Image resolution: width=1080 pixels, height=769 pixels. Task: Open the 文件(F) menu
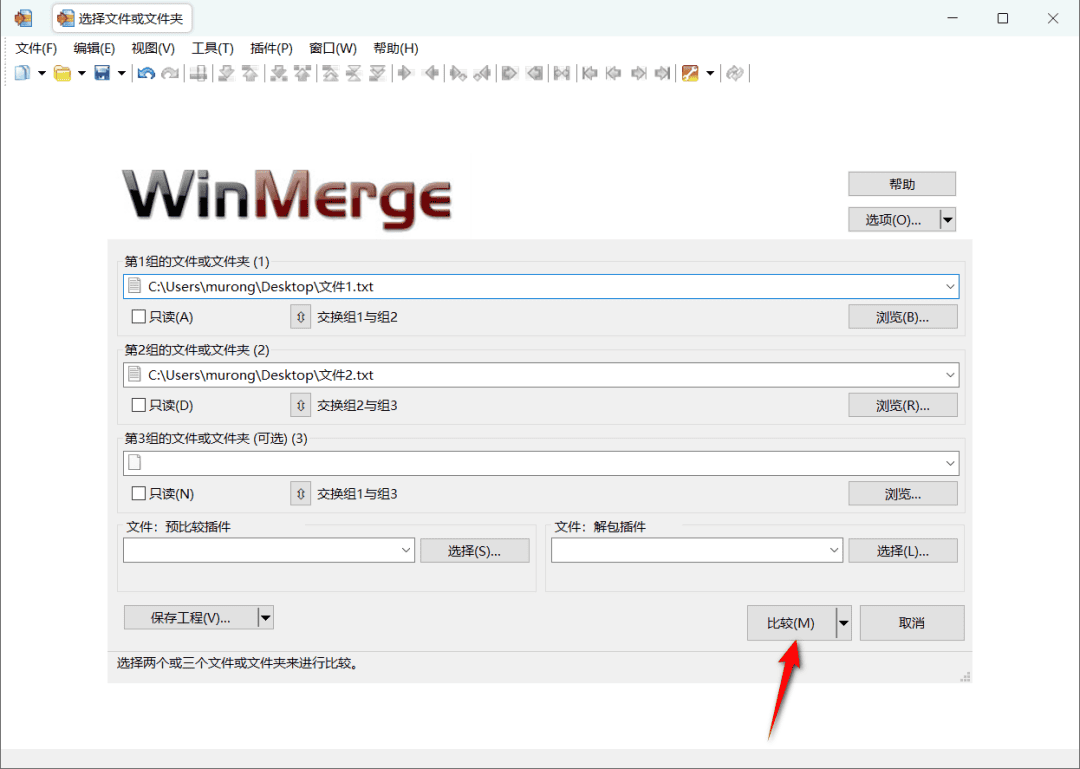click(x=36, y=48)
